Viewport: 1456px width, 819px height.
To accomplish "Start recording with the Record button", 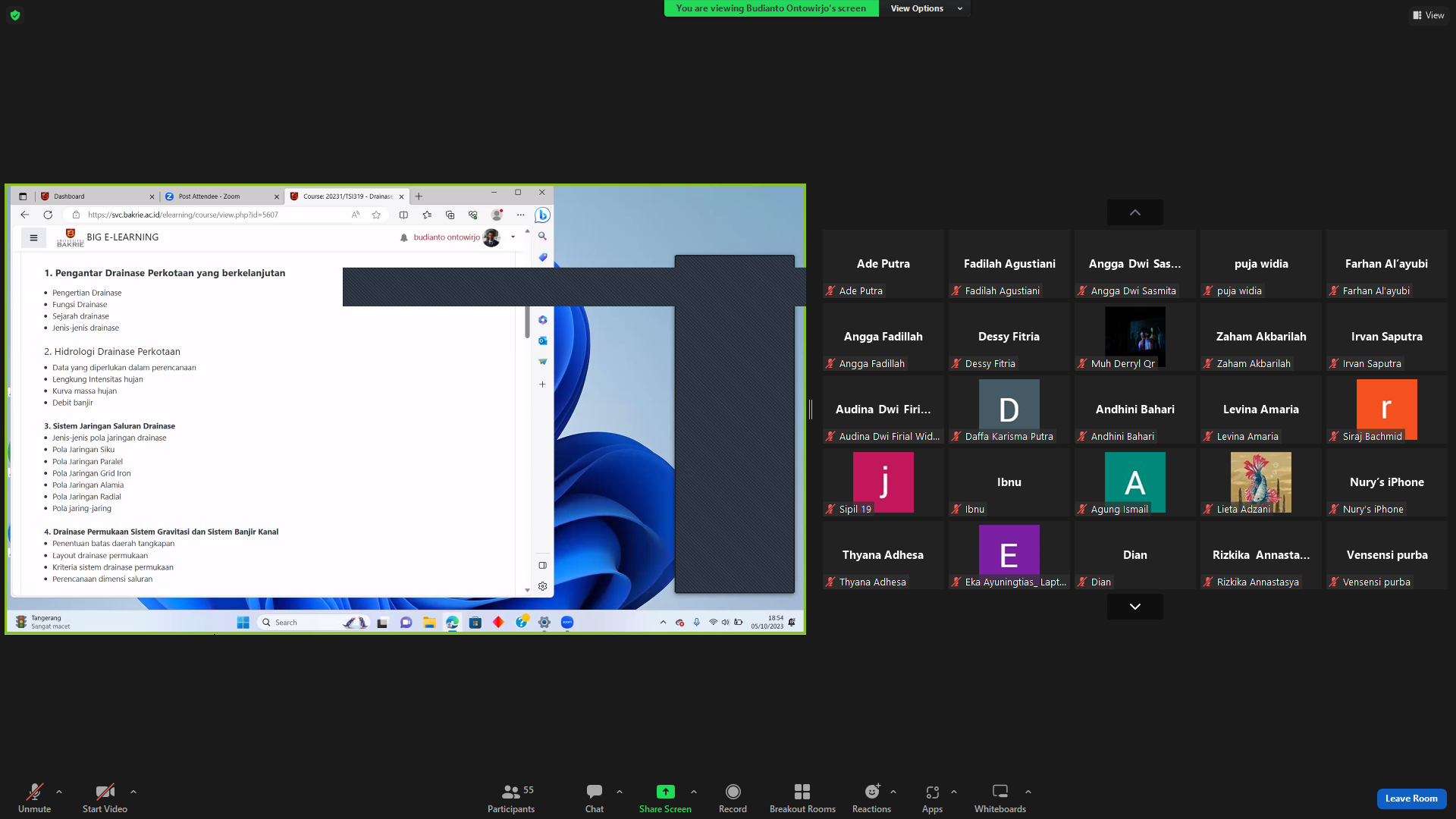I will pyautogui.click(x=733, y=798).
